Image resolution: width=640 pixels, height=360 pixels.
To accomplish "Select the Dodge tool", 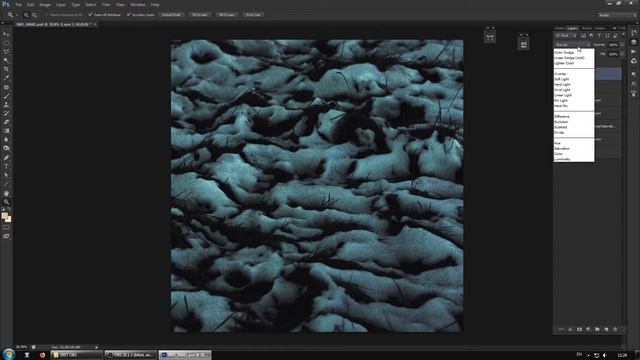I will point(6,148).
